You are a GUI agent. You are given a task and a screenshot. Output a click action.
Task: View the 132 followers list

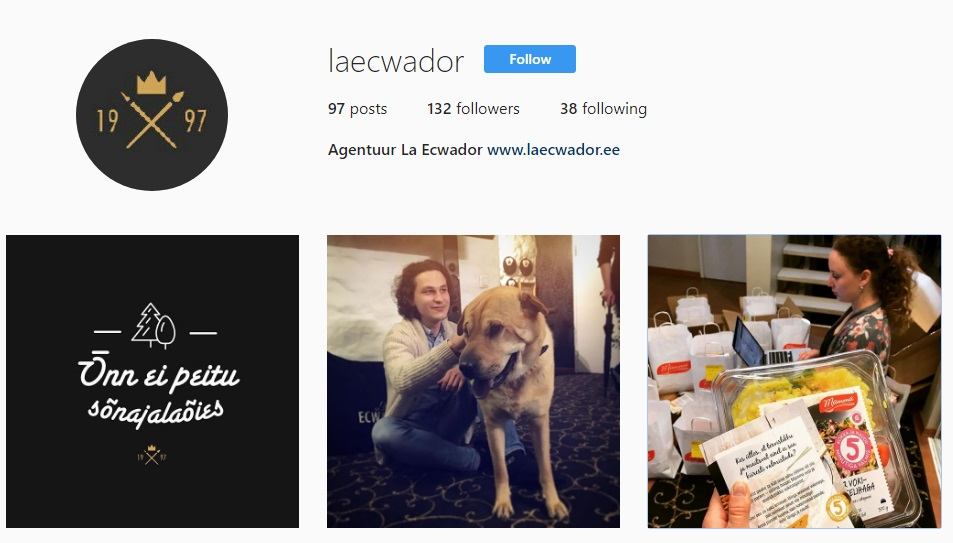[473, 109]
